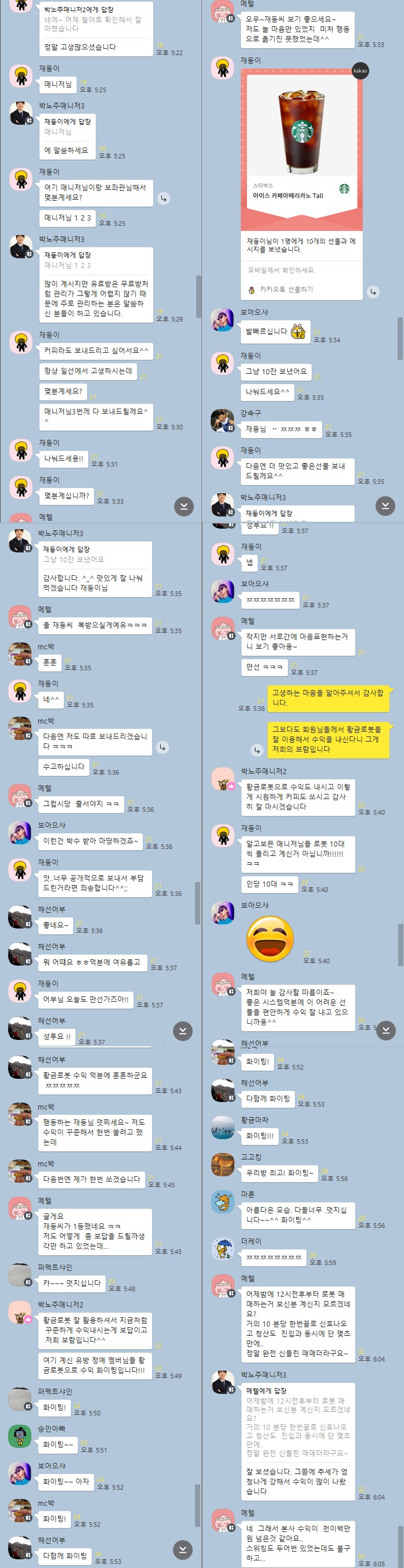Click quoted reply '매니저님 1 2 3' in 박노주매니저3's message
404x1568 pixels.
(67, 265)
